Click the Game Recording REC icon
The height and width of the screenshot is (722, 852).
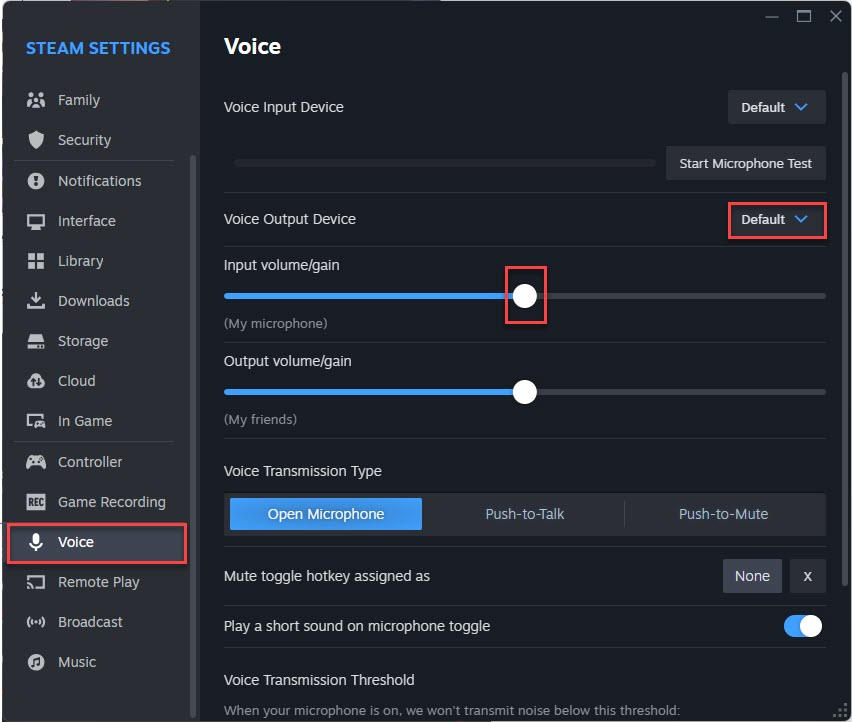[x=36, y=502]
